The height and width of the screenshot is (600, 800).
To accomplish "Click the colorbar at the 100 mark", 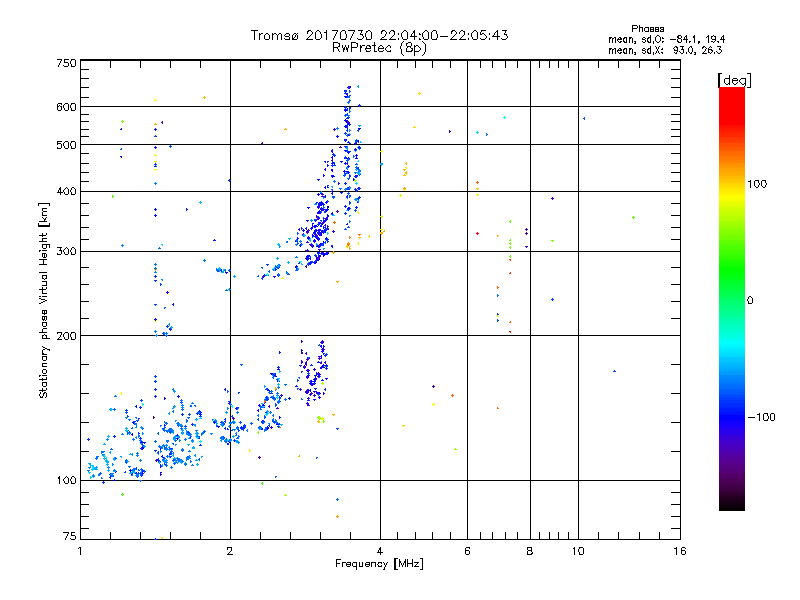I will click(x=732, y=184).
